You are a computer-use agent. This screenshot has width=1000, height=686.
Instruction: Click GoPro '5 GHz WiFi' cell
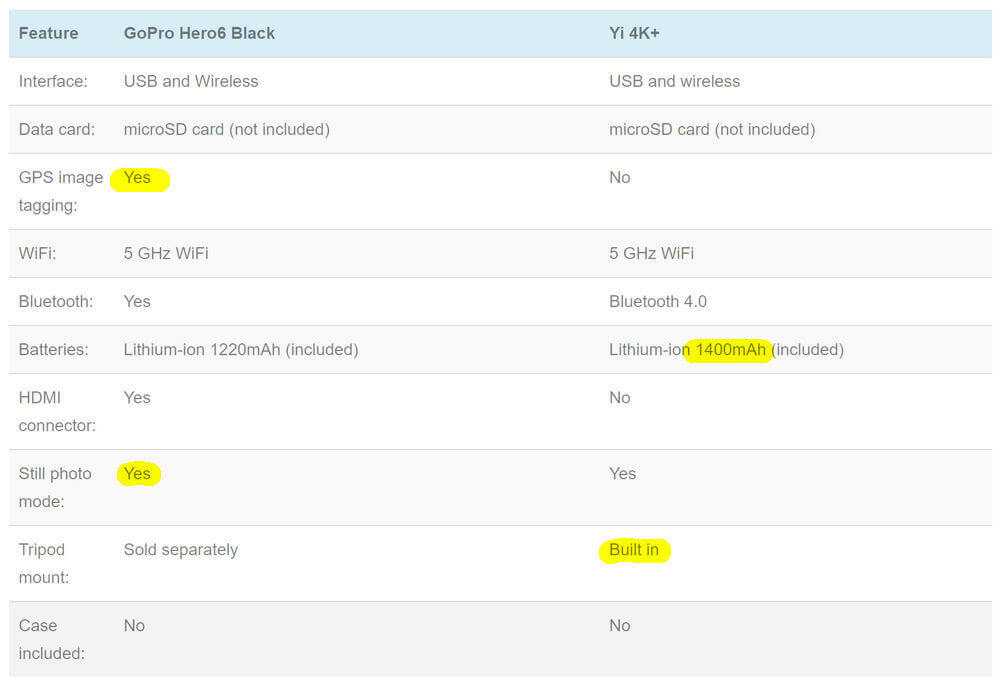166,253
